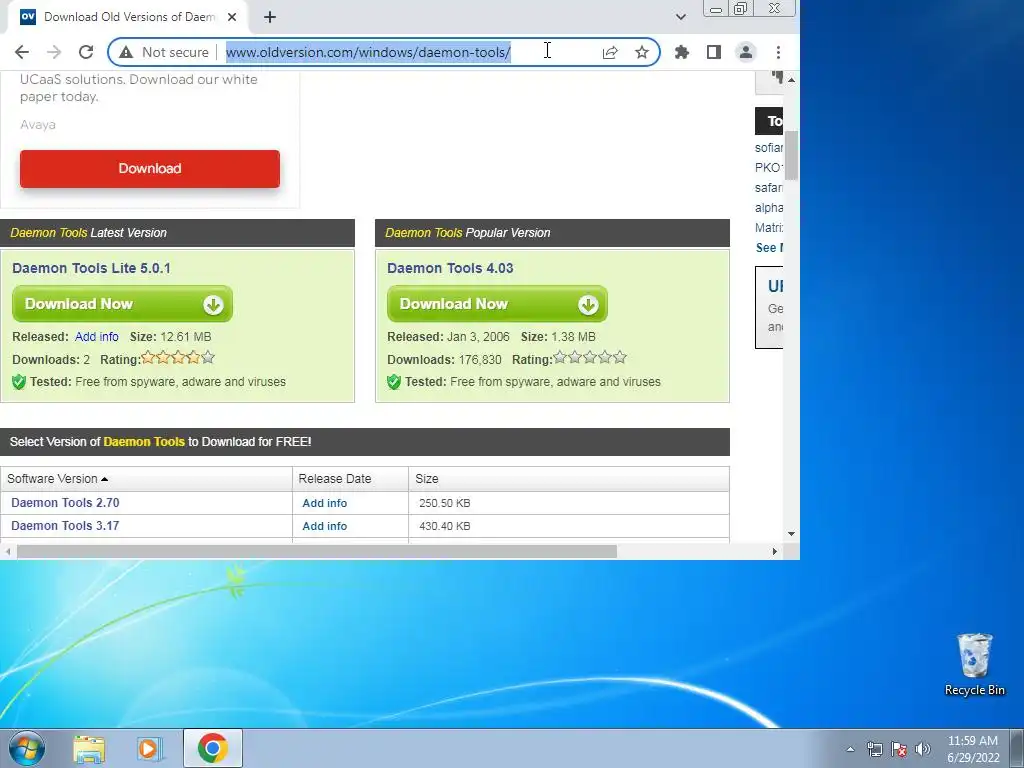Click the scroll up arrow
This screenshot has height=768, width=1024.
tap(792, 80)
